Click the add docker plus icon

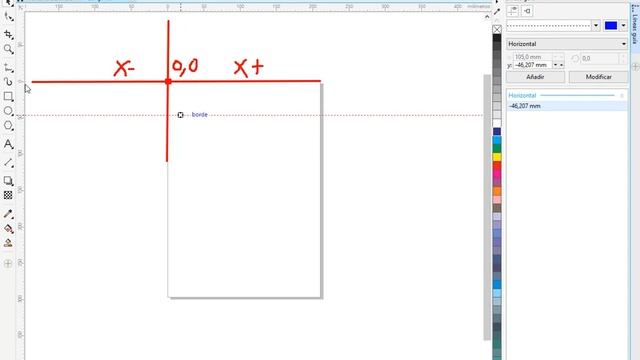636,67
